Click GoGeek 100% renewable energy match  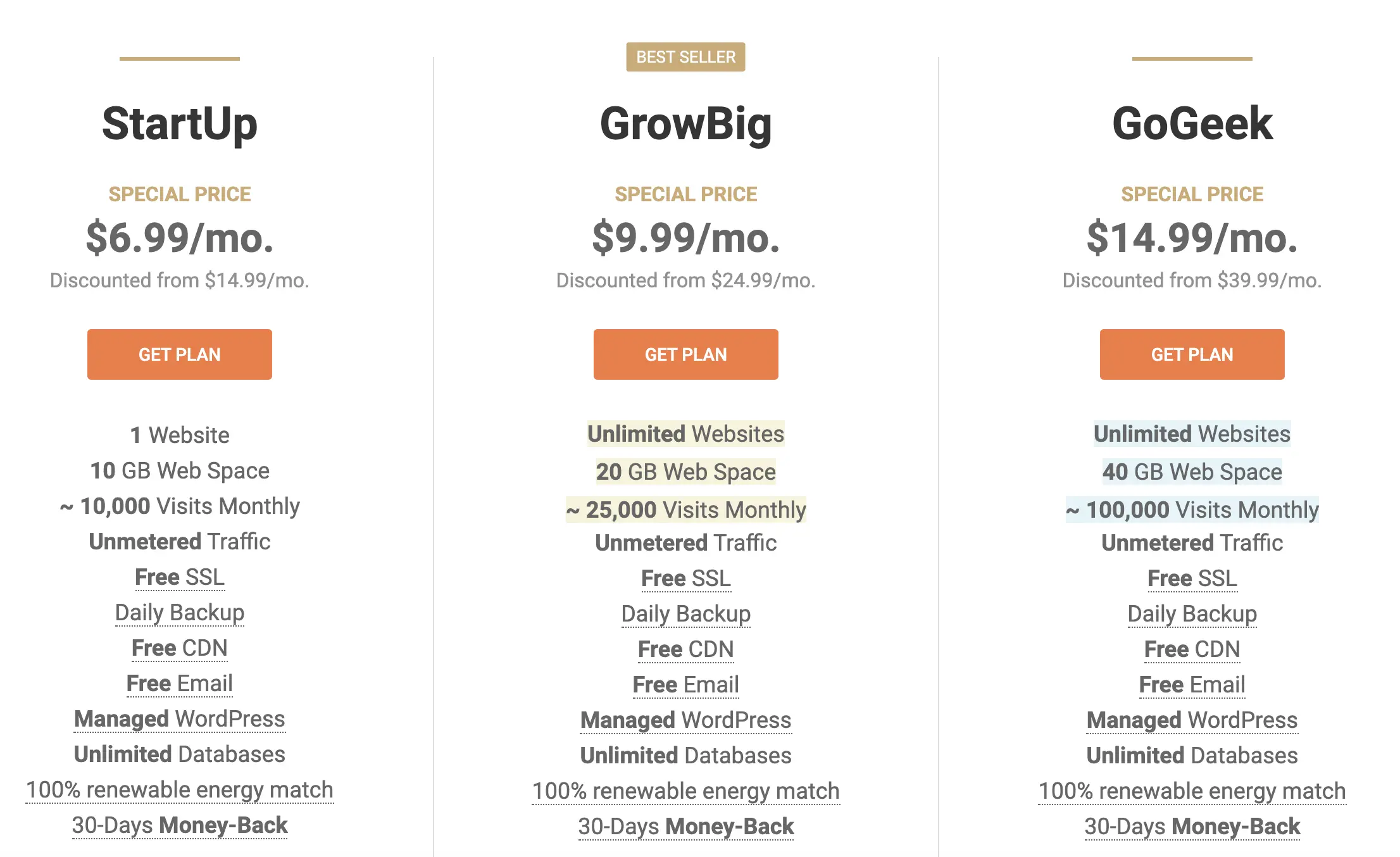point(1192,791)
